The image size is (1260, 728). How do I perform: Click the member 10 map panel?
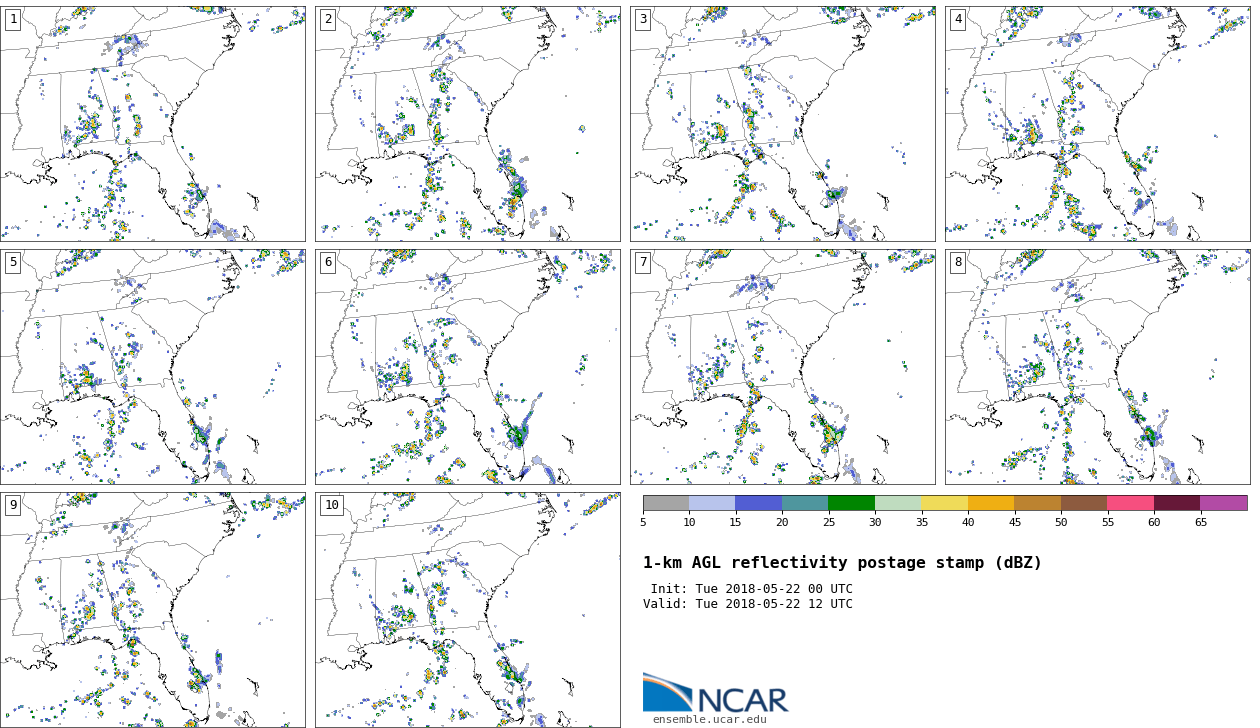[467, 609]
